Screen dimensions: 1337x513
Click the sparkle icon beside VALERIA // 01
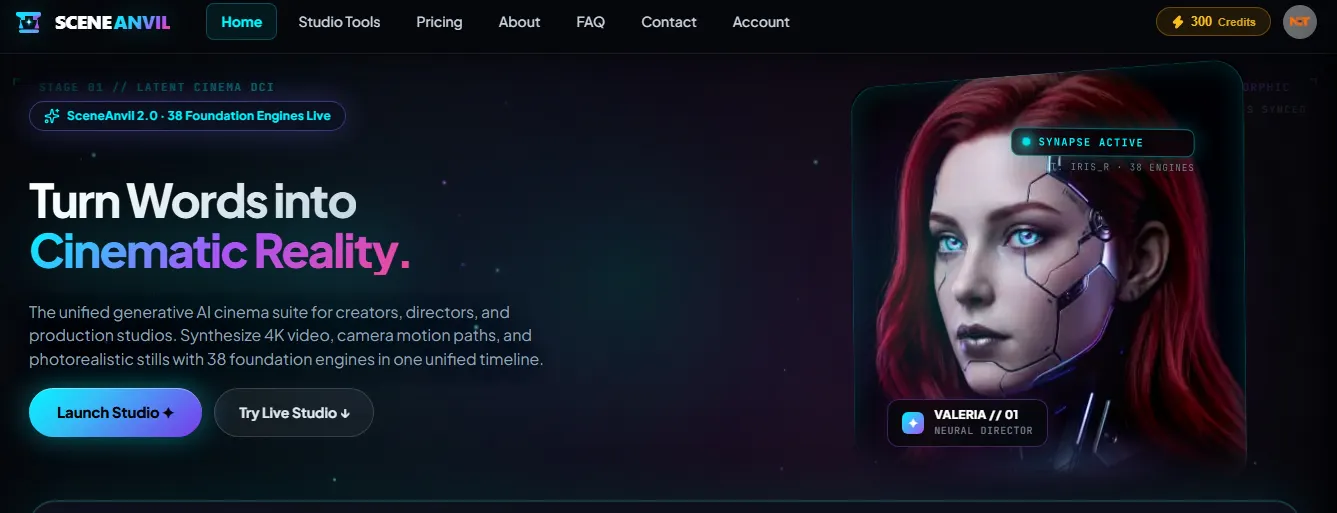(x=912, y=423)
